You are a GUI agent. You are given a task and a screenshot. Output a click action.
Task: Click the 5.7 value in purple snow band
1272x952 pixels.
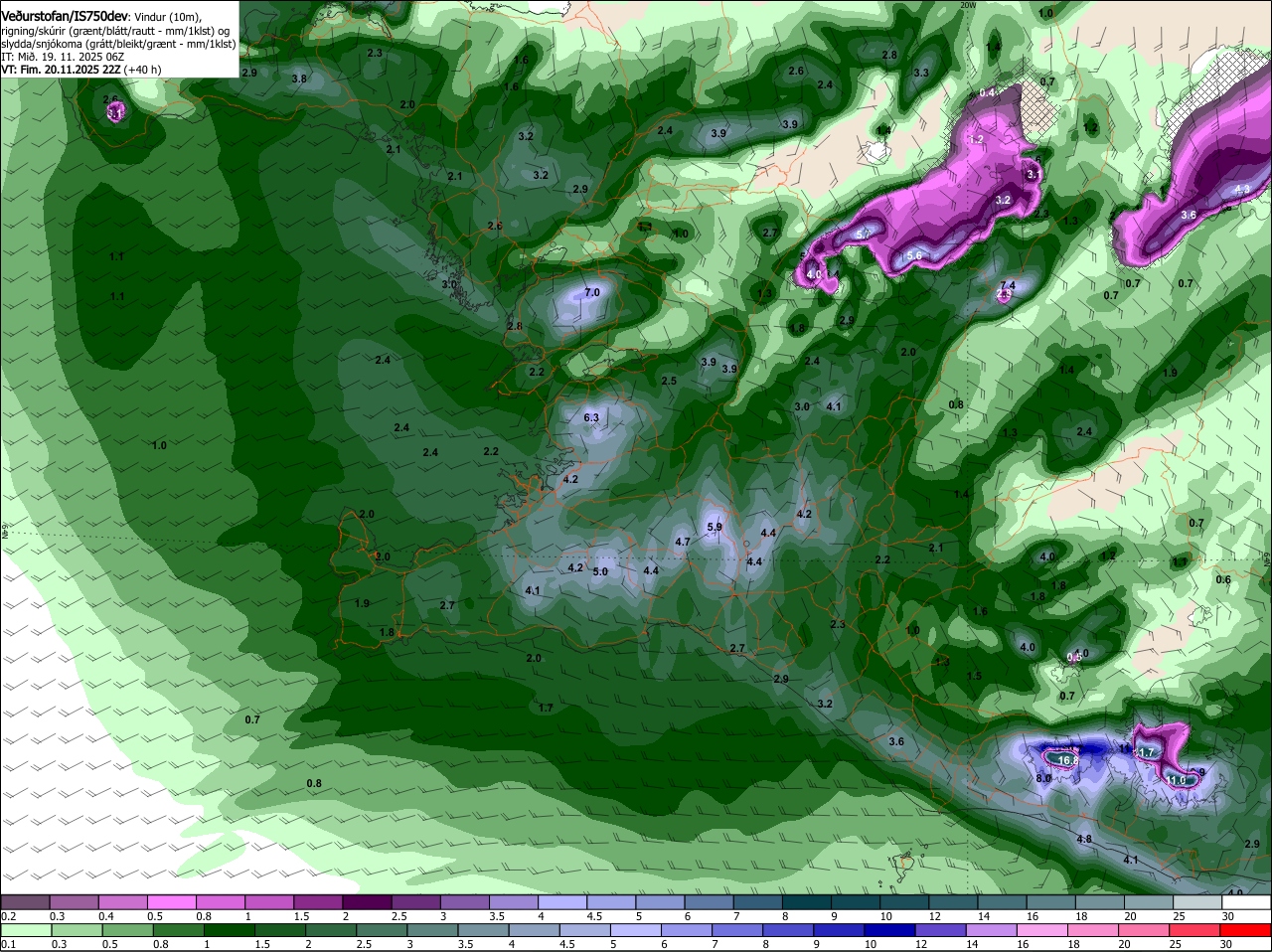click(x=863, y=235)
